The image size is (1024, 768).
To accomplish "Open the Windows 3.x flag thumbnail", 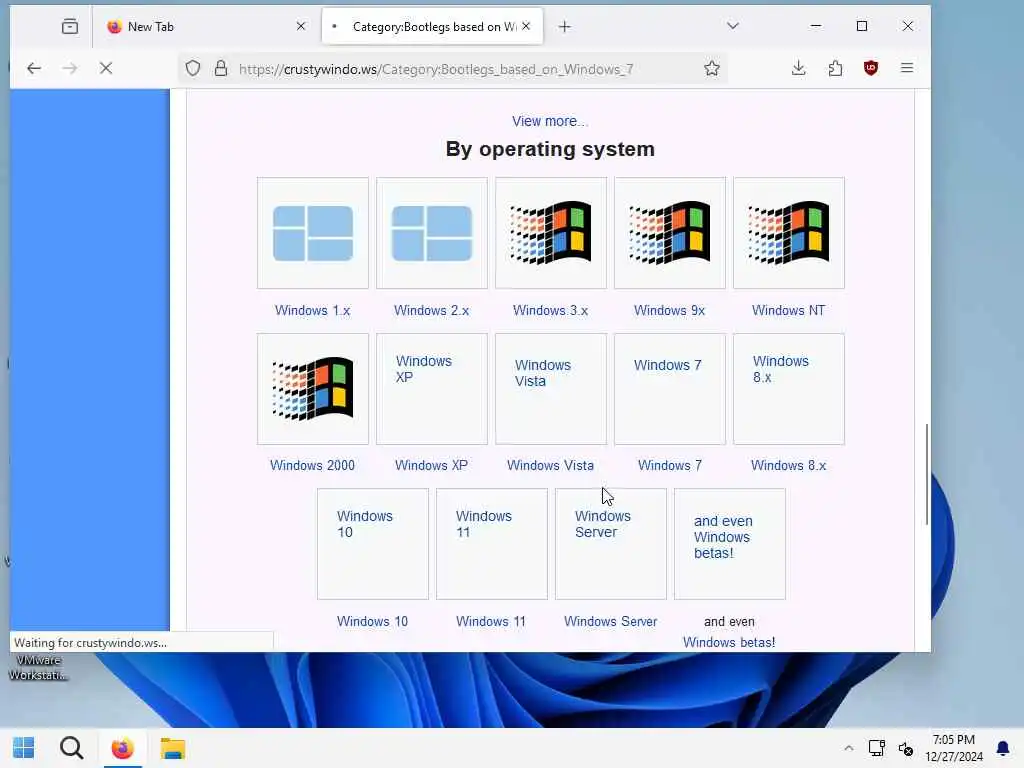I will click(551, 233).
